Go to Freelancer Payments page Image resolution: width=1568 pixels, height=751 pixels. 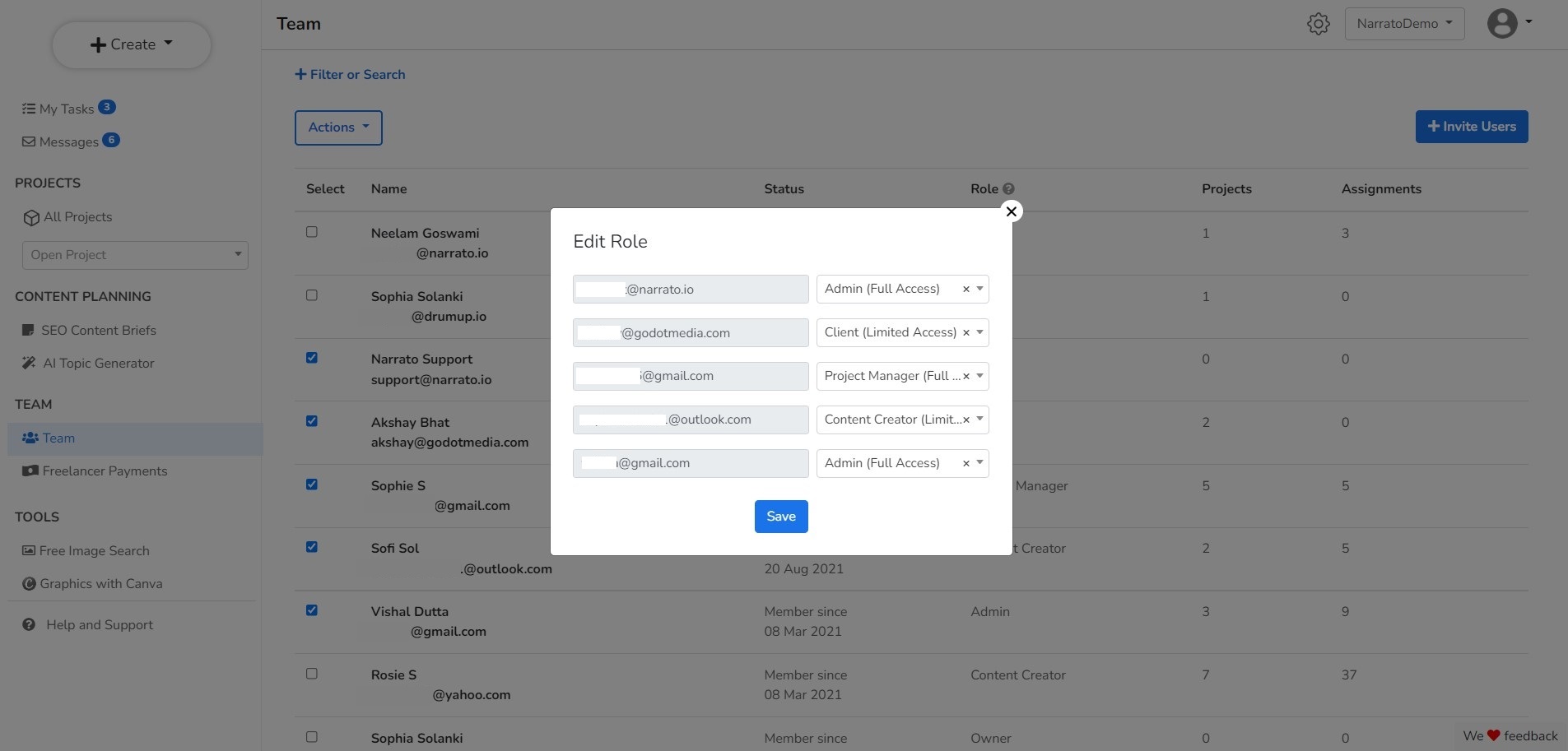[x=105, y=471]
